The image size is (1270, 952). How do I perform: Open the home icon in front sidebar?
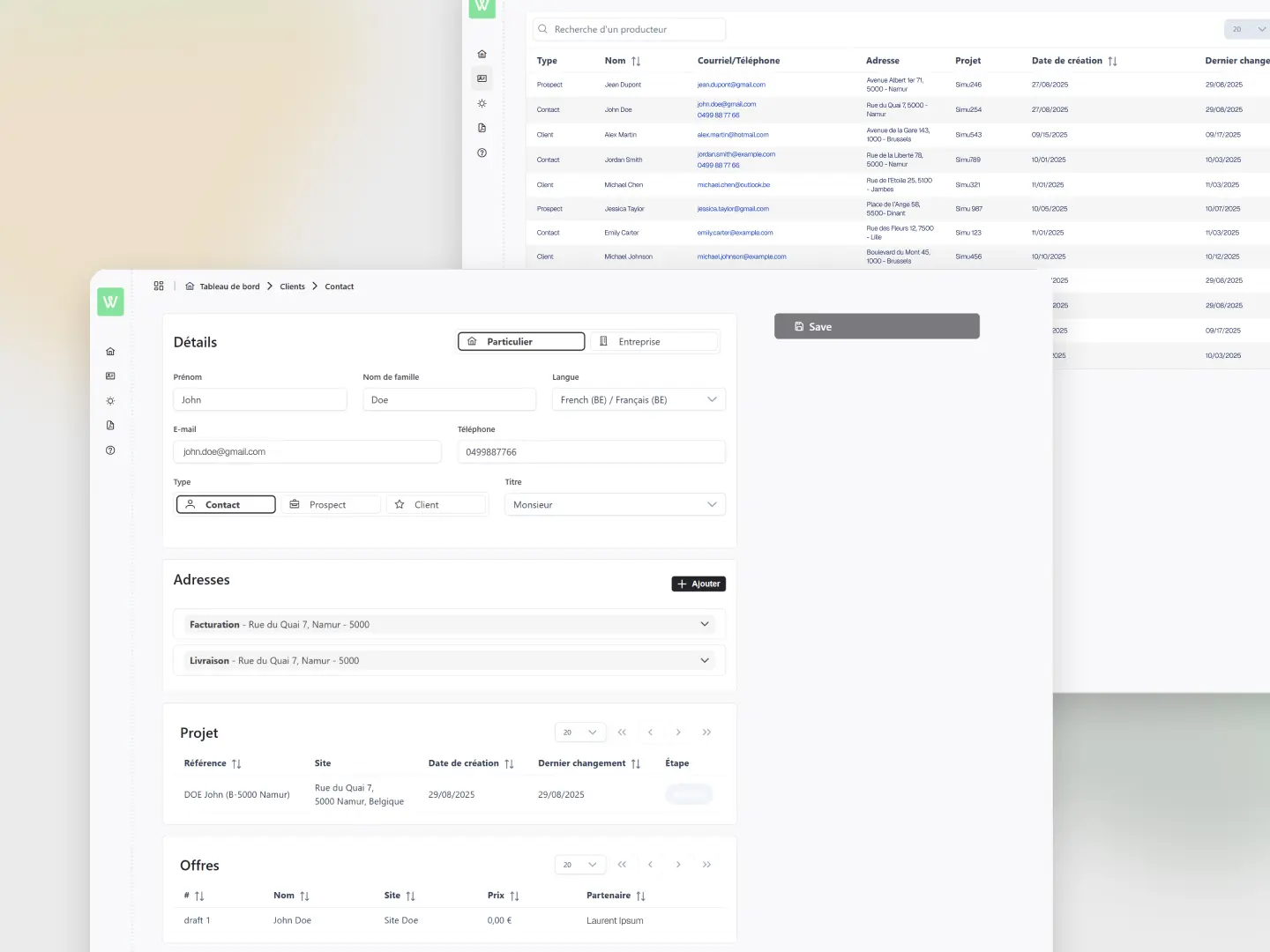tap(110, 352)
